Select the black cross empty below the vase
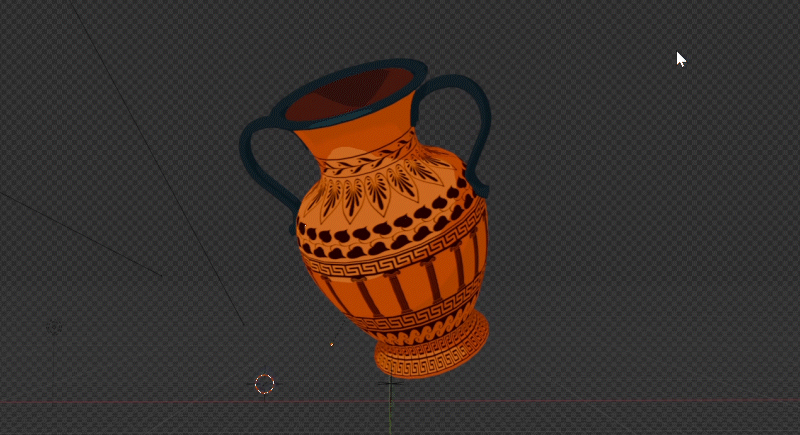Screen dimensions: 800x435 click(390, 382)
